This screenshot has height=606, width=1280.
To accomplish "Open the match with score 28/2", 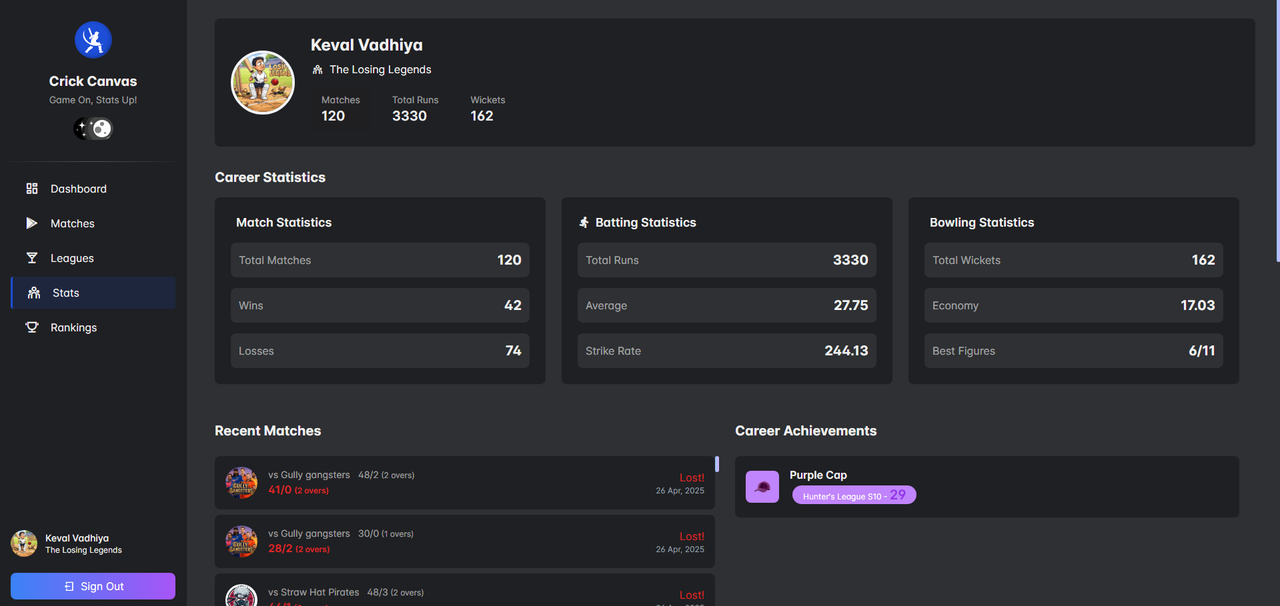I will [465, 541].
